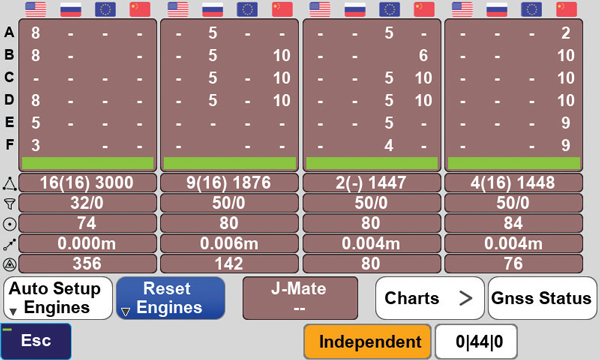Click the row B label
Image resolution: width=600 pixels, height=360 pixels.
click(x=9, y=55)
